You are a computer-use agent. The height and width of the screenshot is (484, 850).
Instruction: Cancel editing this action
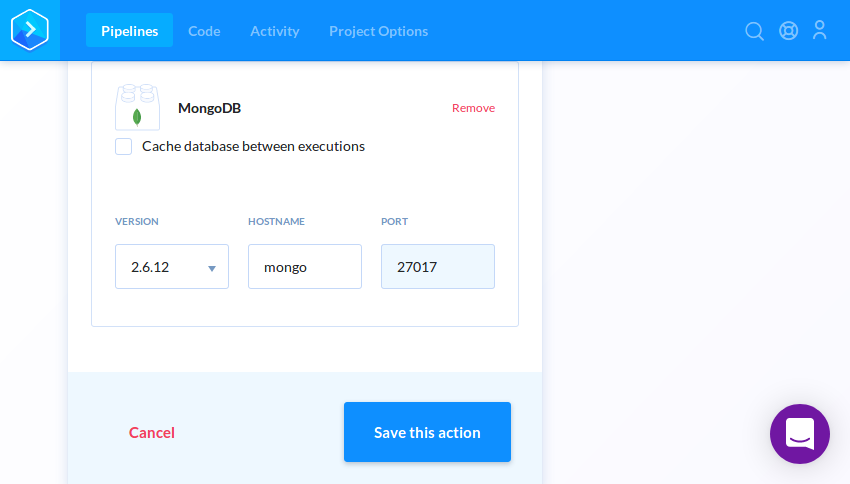(x=152, y=433)
